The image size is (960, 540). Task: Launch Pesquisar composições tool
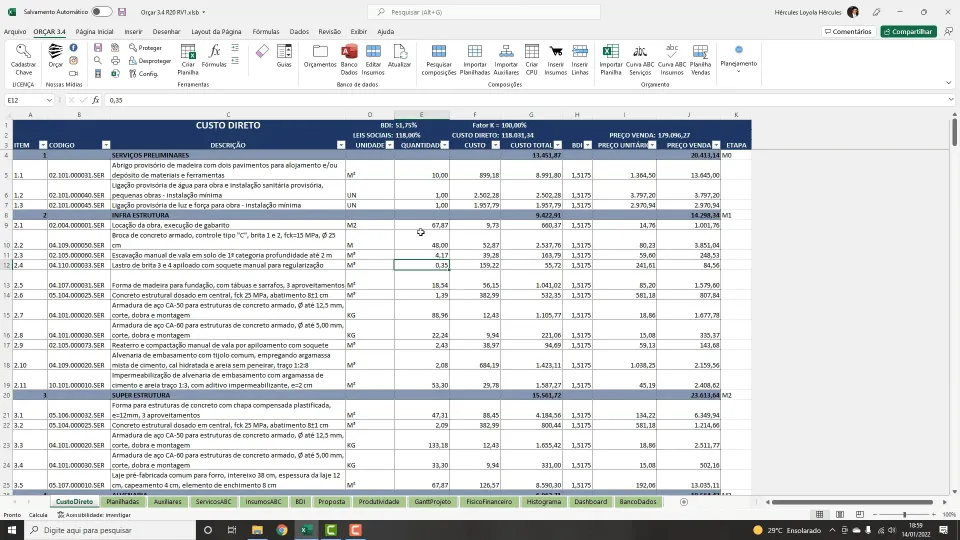[x=439, y=59]
